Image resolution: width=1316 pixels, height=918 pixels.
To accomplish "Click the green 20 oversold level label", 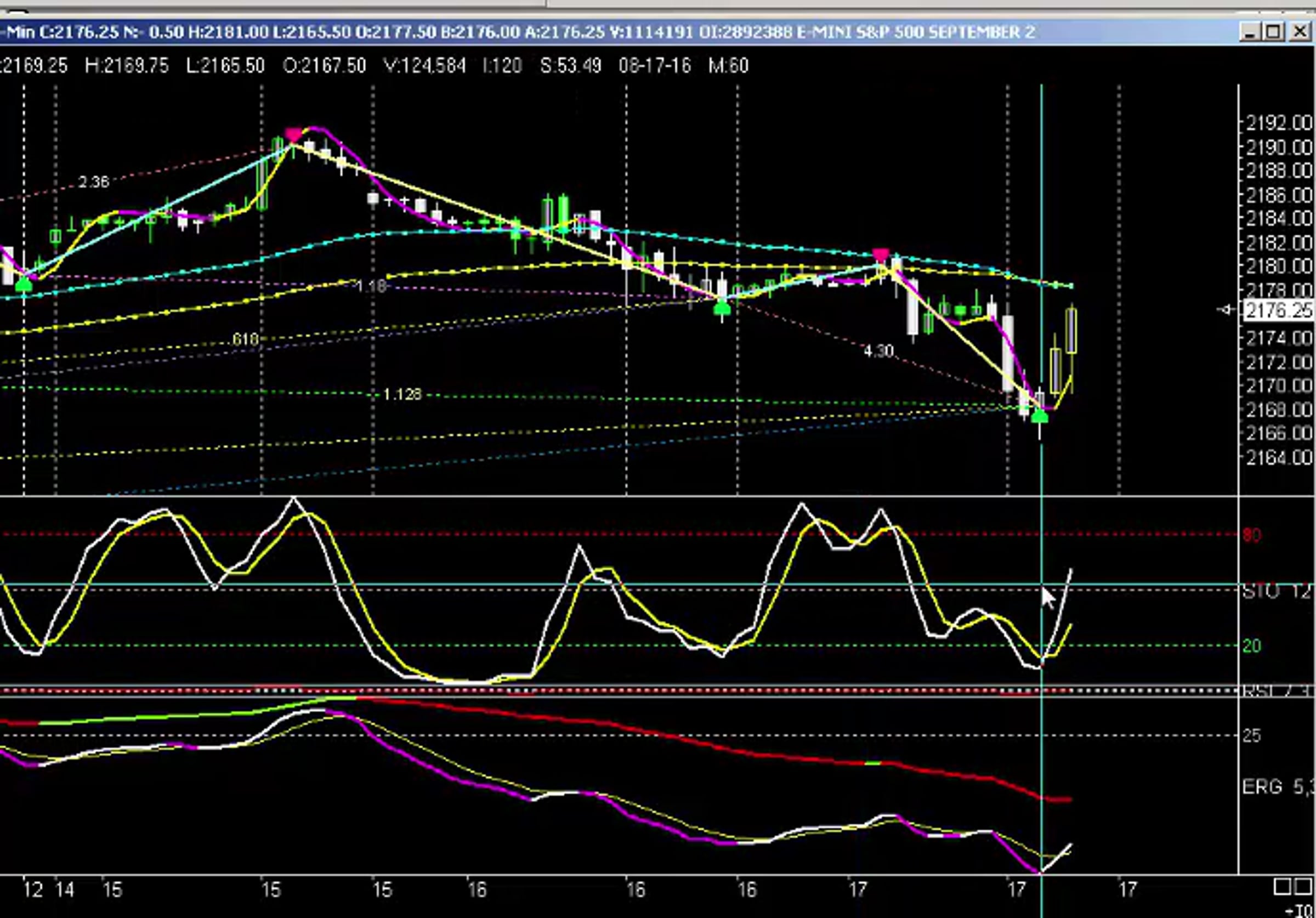I will [1252, 646].
